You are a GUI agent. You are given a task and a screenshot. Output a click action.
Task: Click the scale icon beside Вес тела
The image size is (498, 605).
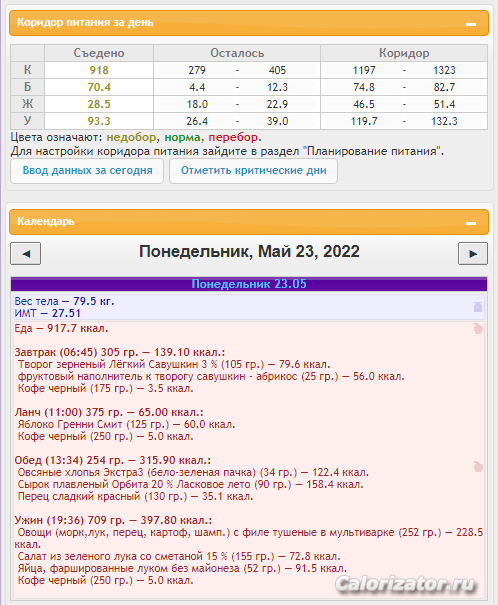(x=478, y=307)
